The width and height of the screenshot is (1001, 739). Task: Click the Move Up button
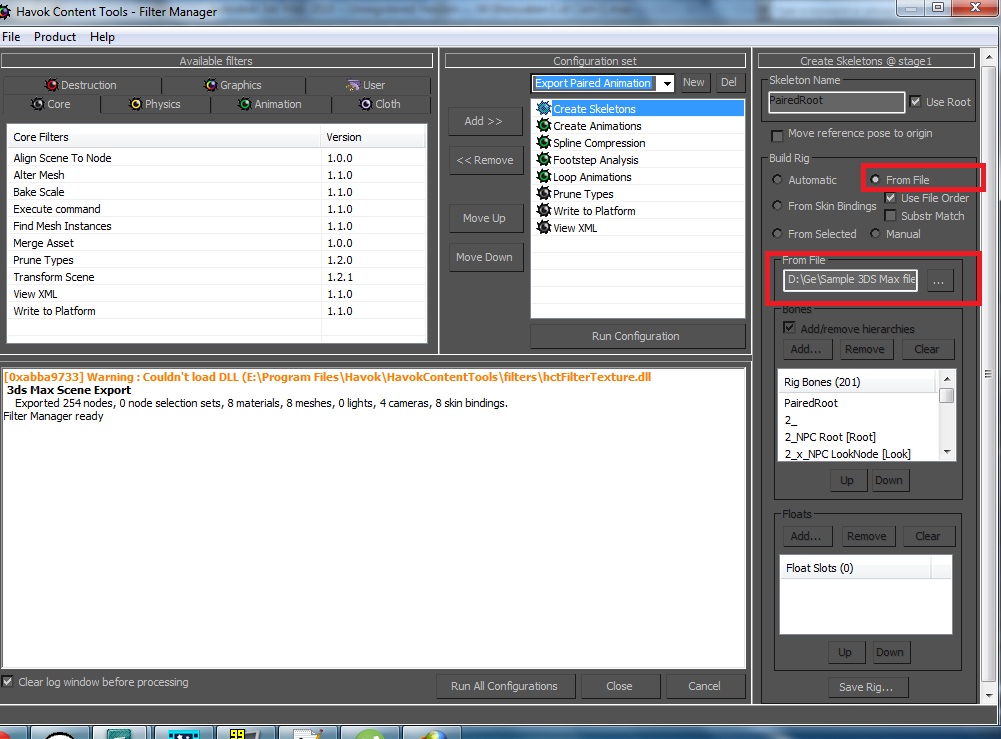coord(485,218)
